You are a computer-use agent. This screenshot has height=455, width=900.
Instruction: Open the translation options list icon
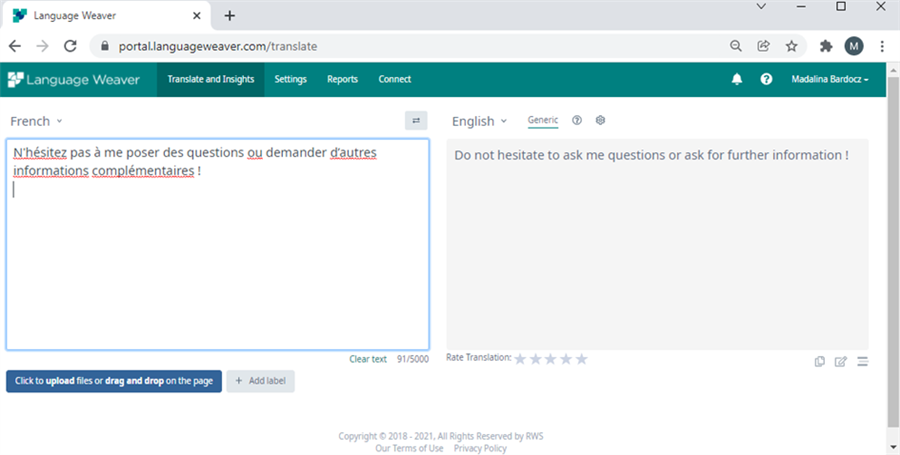(862, 361)
